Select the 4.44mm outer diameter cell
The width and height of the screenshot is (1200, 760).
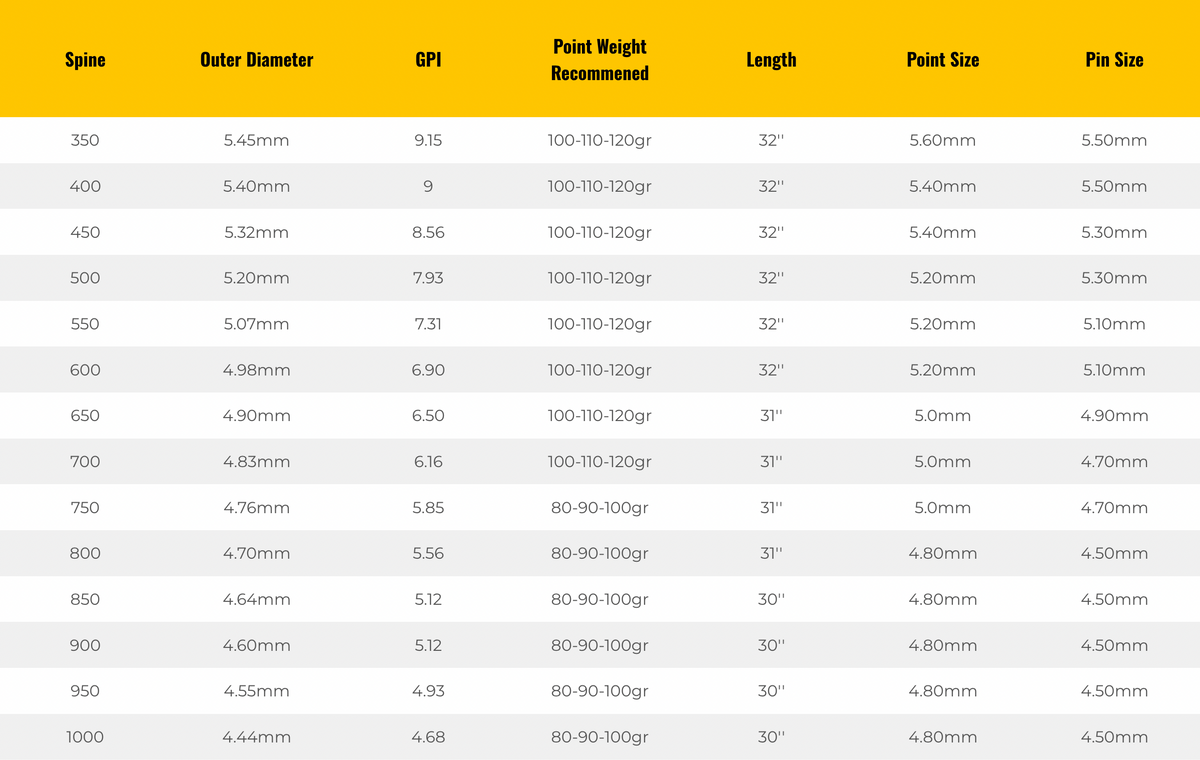257,738
